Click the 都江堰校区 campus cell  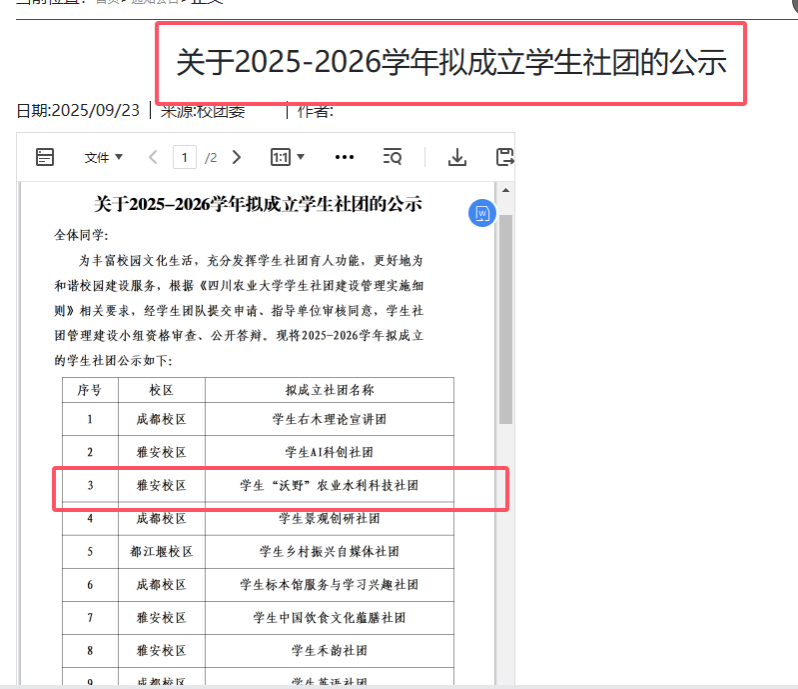coord(161,551)
